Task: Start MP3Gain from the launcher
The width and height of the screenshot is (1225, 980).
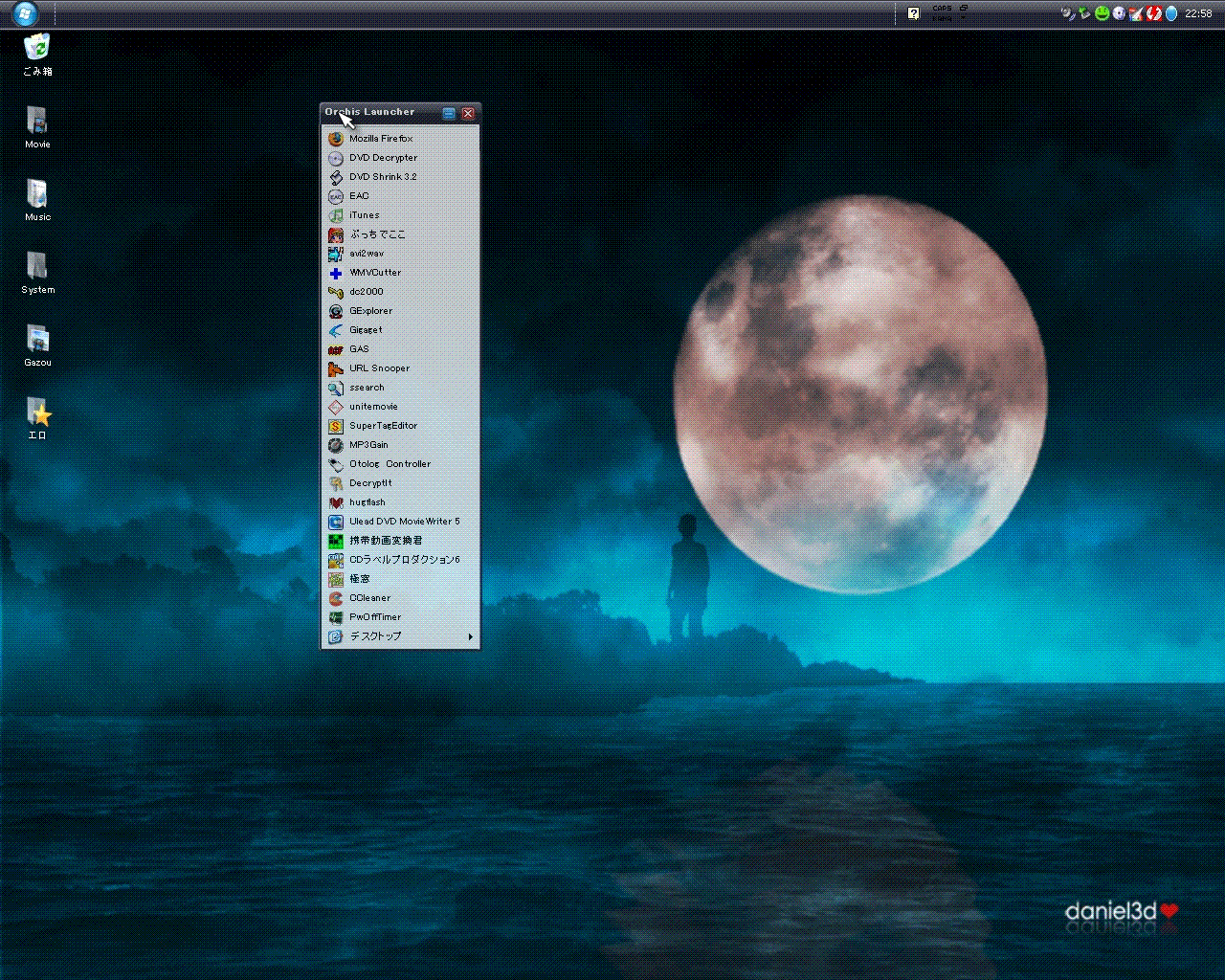Action: click(x=400, y=445)
